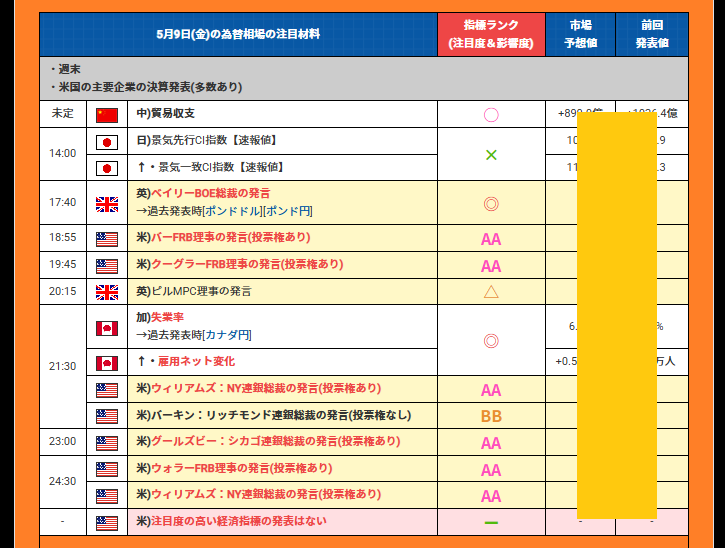Click the 18:55 time cell
The height and width of the screenshot is (548, 725).
pos(63,238)
